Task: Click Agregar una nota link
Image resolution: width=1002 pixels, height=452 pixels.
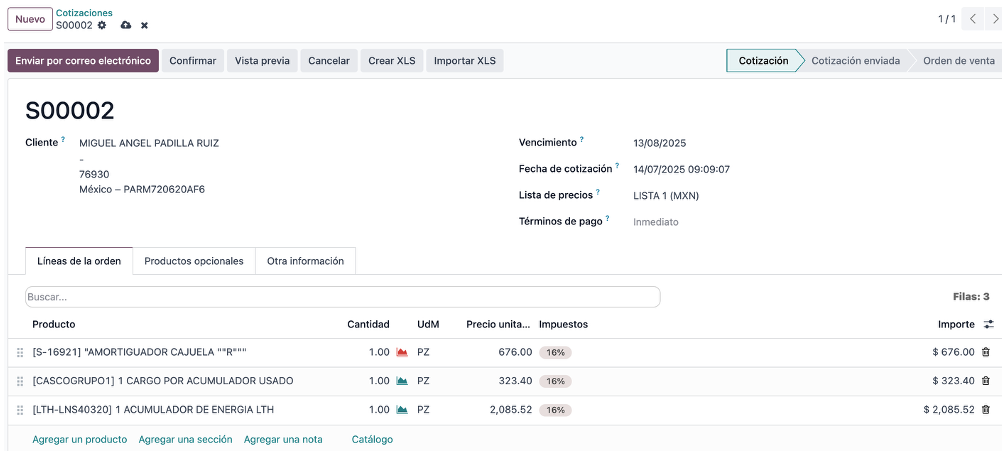Action: tap(283, 439)
